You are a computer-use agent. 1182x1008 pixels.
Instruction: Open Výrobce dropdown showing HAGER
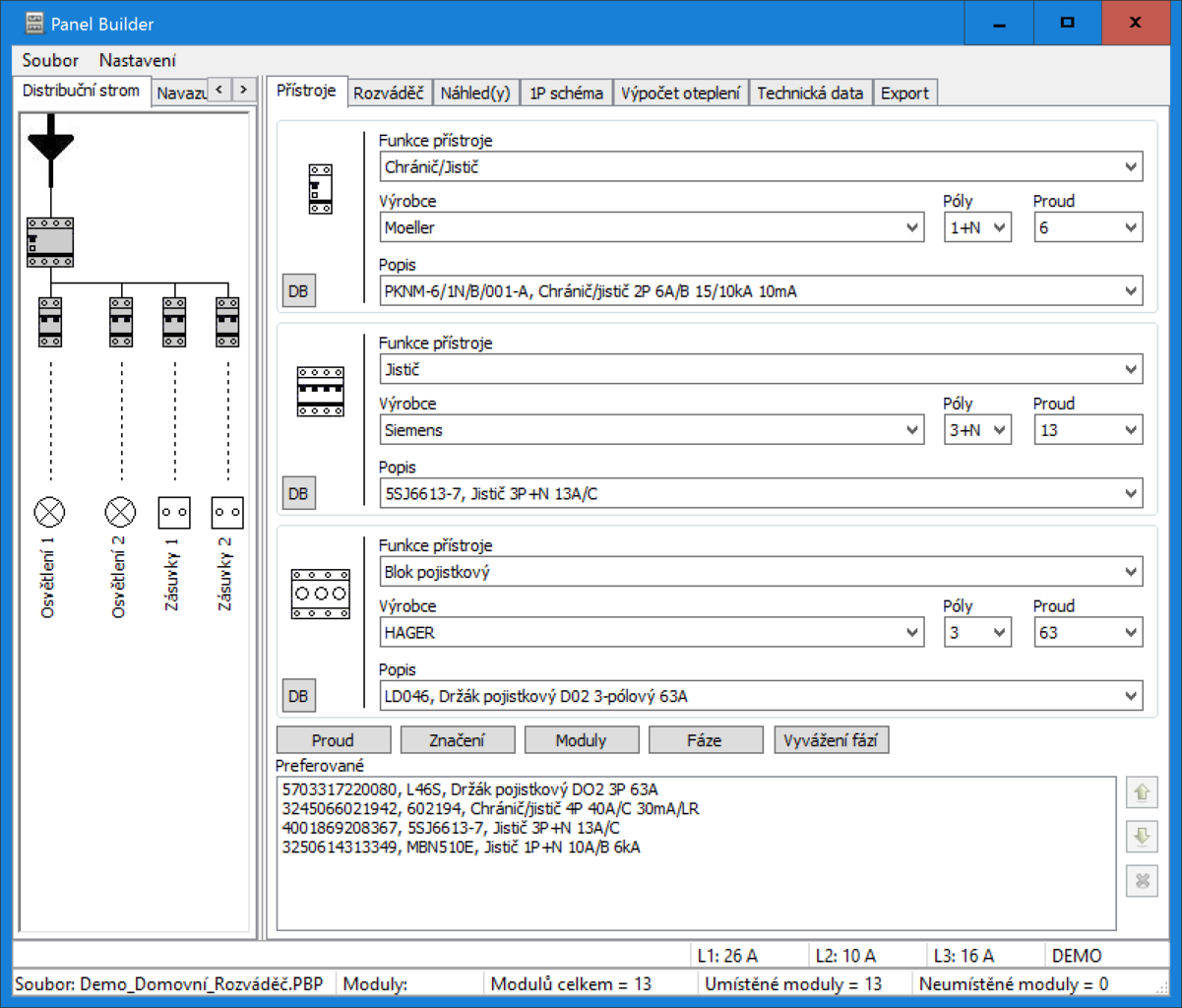[x=652, y=633]
